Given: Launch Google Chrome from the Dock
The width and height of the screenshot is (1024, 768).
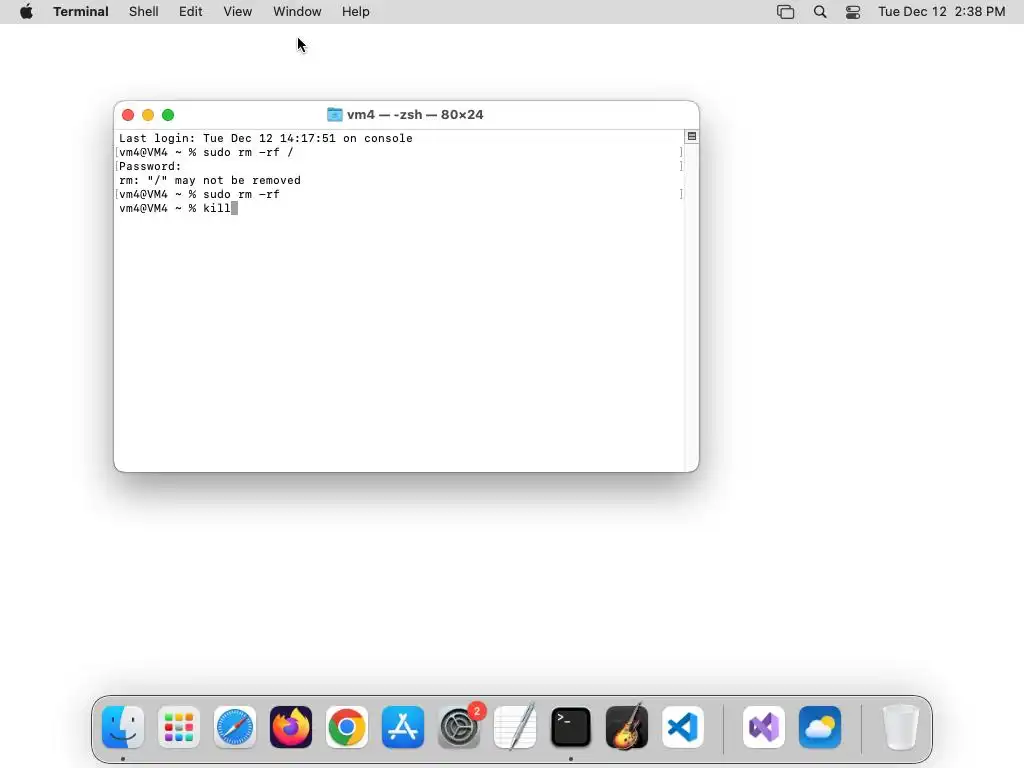Looking at the screenshot, I should [x=347, y=727].
